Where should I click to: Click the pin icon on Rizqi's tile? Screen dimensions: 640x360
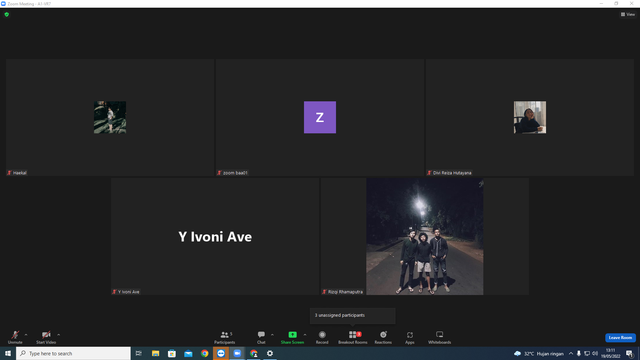tap(481, 184)
